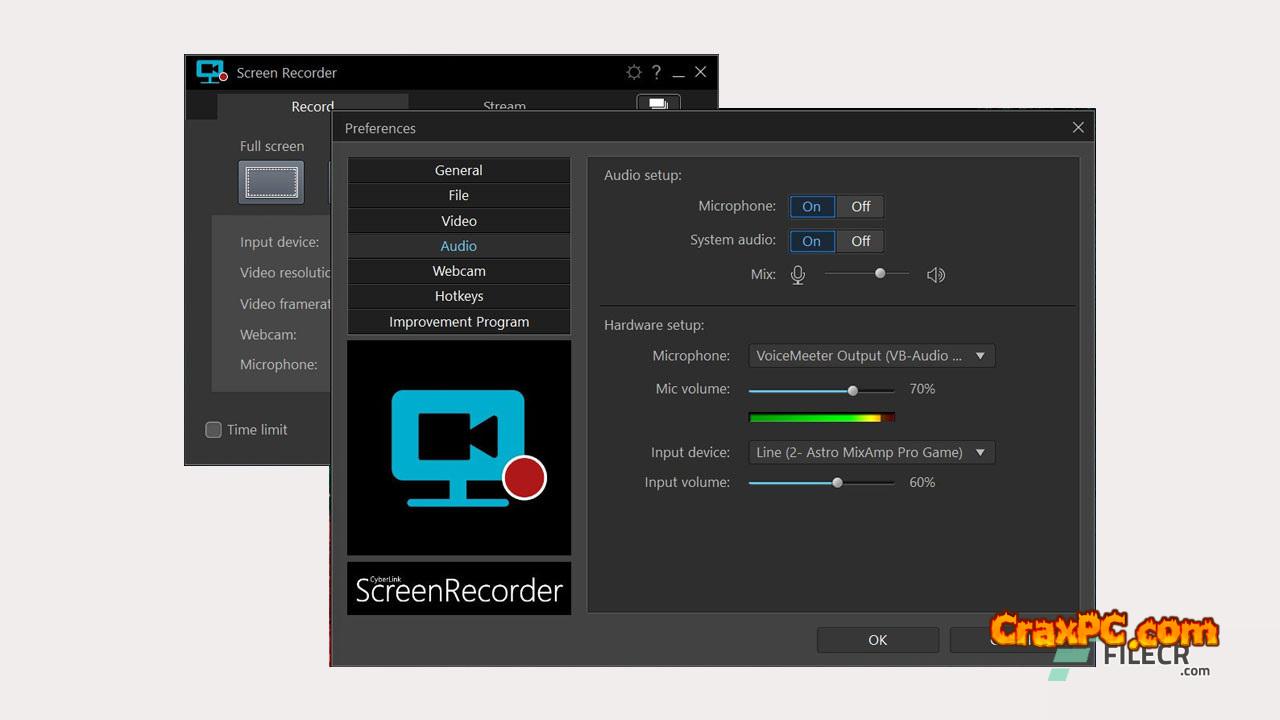Turn System audio Off
Screen dimensions: 1280x720
(860, 241)
